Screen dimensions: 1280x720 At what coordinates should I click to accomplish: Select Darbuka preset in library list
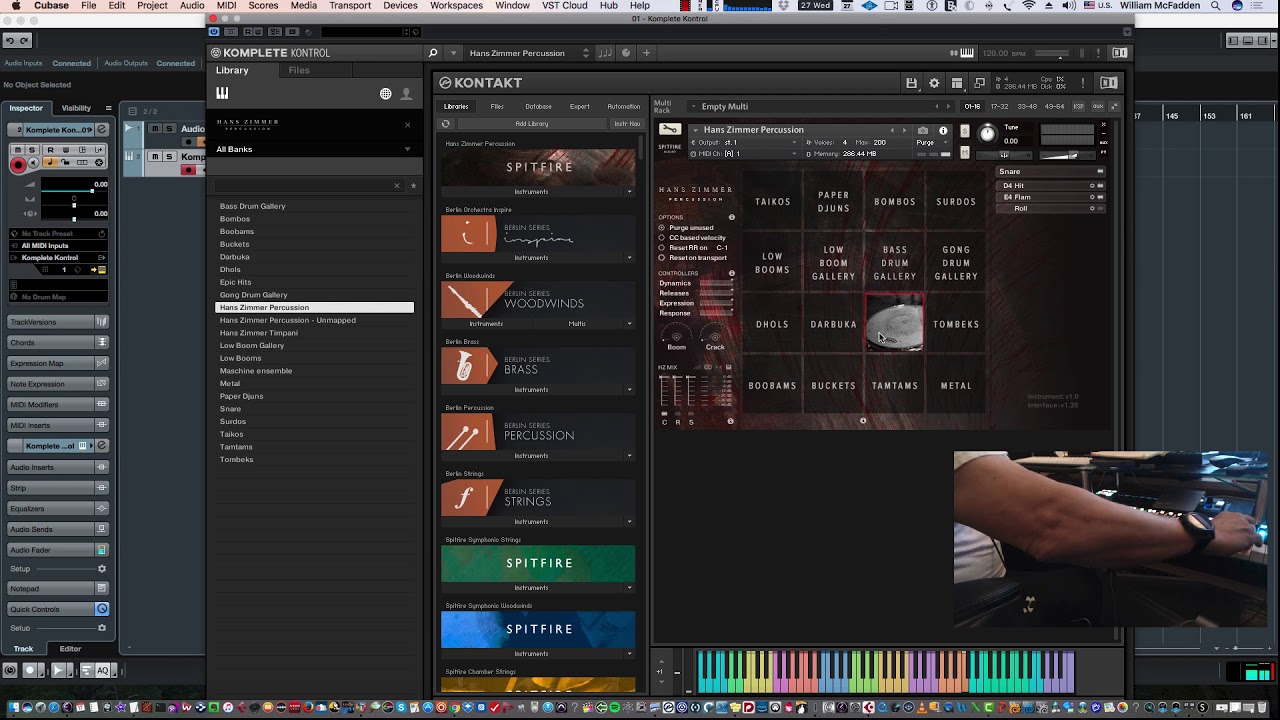235,257
